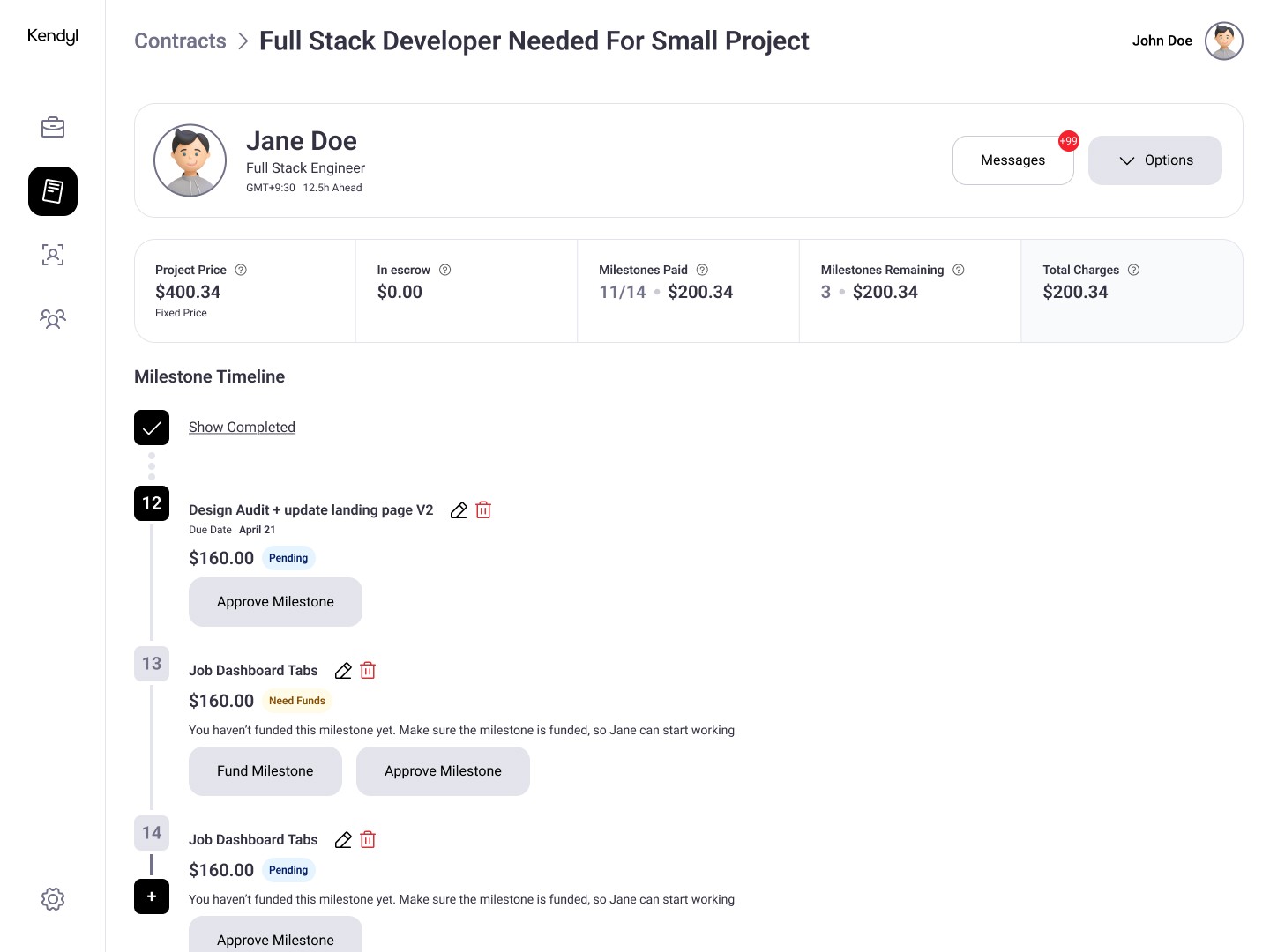The image size is (1270, 952).
Task: Open the candidate scan icon in sidebar
Action: pos(53,256)
